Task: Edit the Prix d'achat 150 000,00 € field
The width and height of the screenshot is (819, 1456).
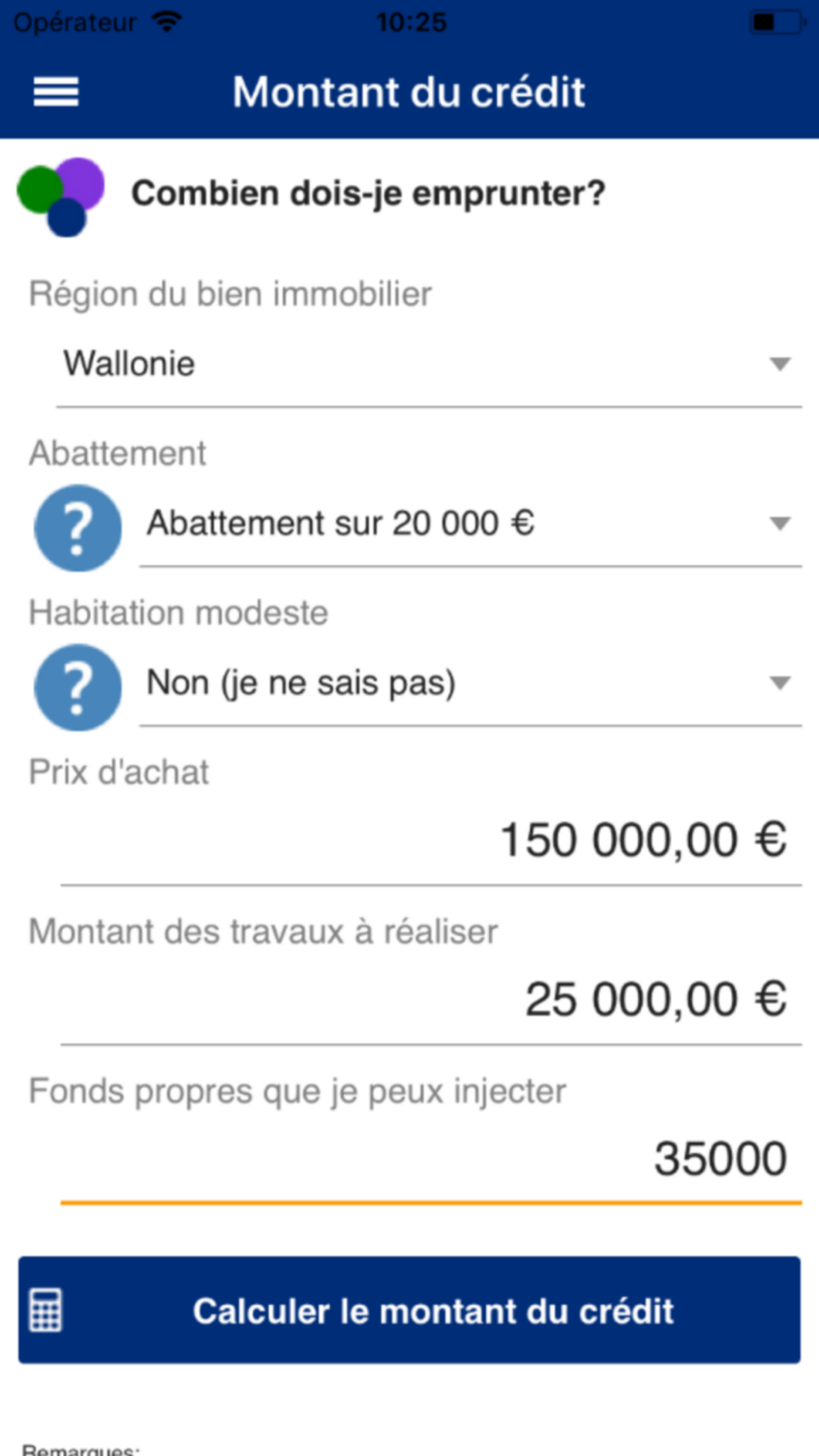Action: point(431,842)
